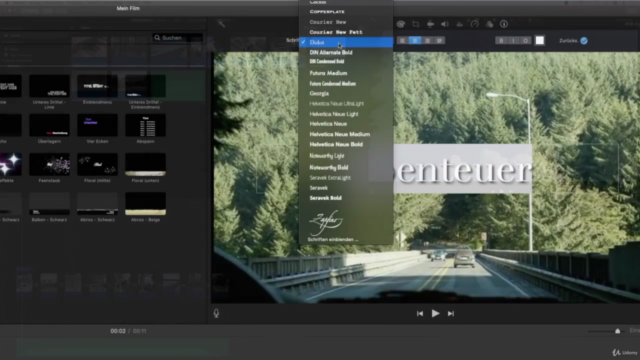This screenshot has height=360, width=640.
Task: Select the 'Balken - Schwarz' title thumbnail
Action: point(49,203)
